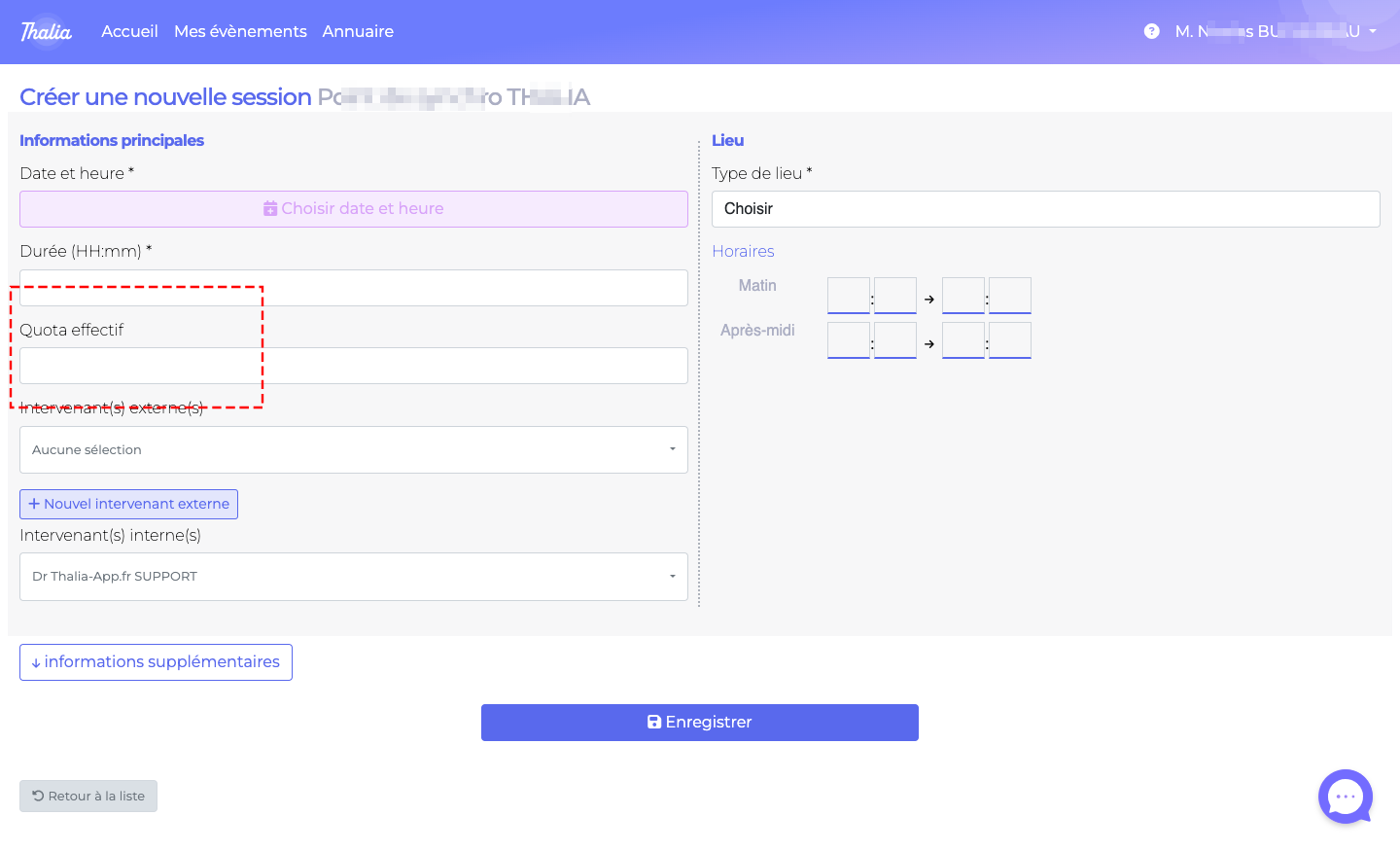Open the user account menu
1400x851 pixels.
[1275, 31]
